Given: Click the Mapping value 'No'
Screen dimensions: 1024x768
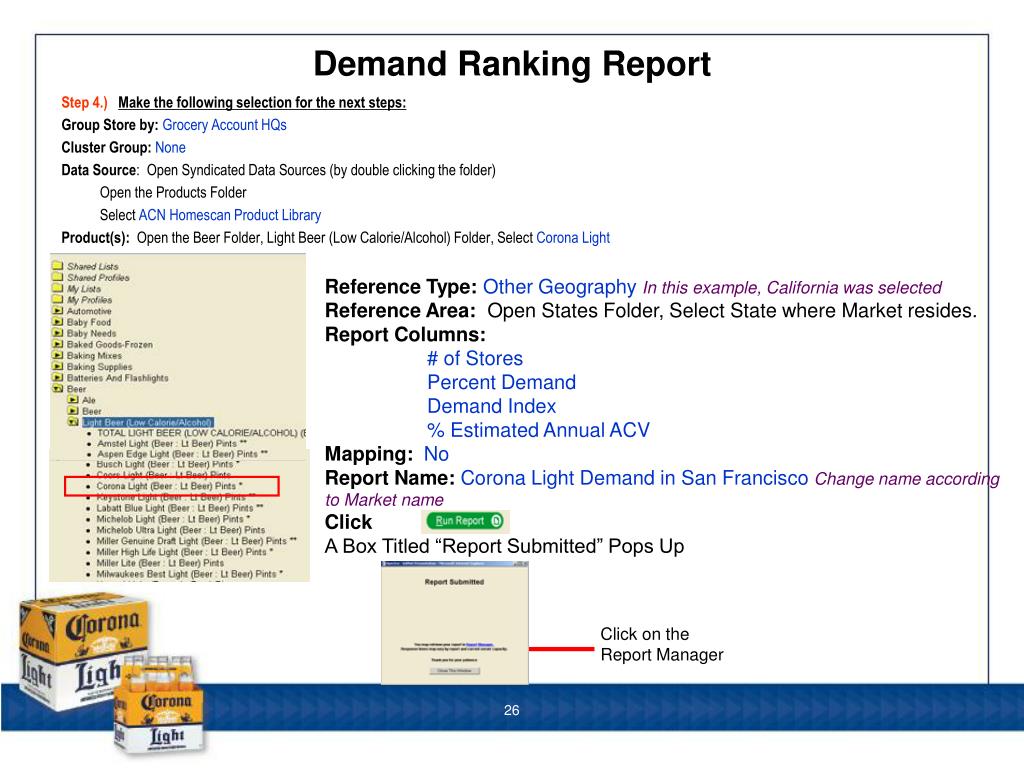Looking at the screenshot, I should click(x=436, y=454).
